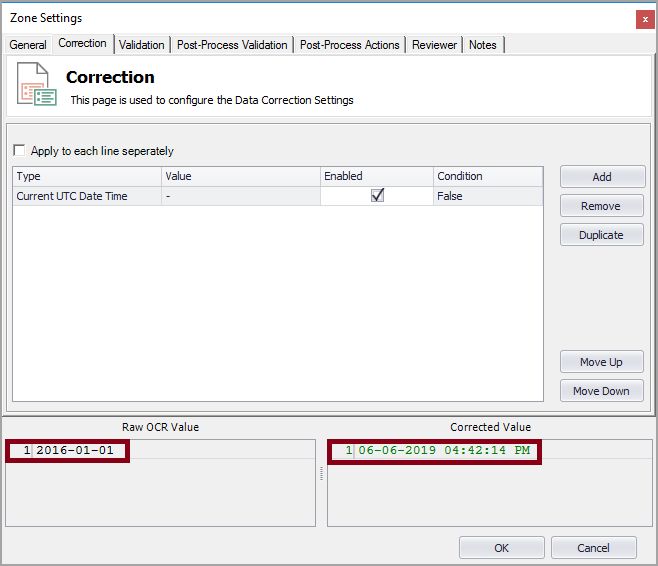Open the Post-Process Validation tab
This screenshot has height=566, width=658.
(x=232, y=44)
